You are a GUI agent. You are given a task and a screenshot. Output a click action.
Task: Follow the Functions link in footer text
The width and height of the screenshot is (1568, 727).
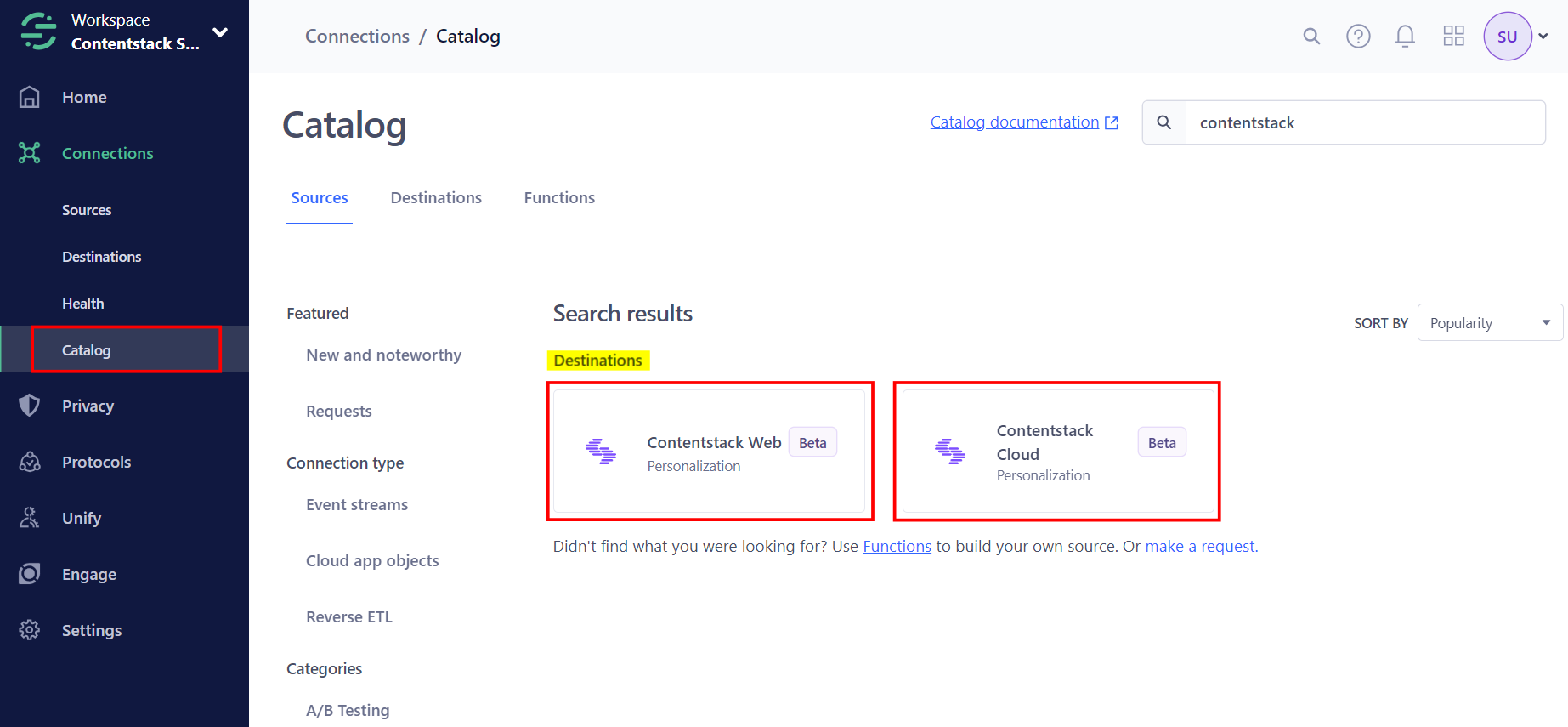tap(897, 547)
